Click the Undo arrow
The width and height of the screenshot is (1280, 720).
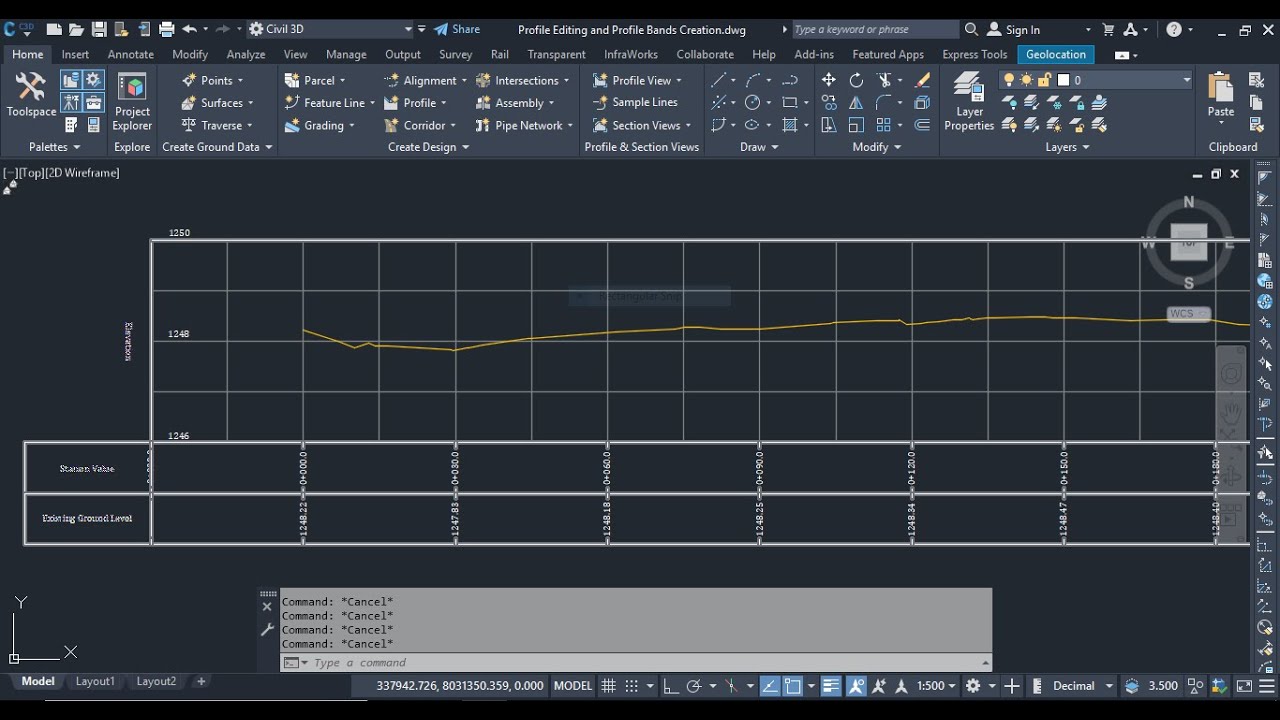(189, 29)
